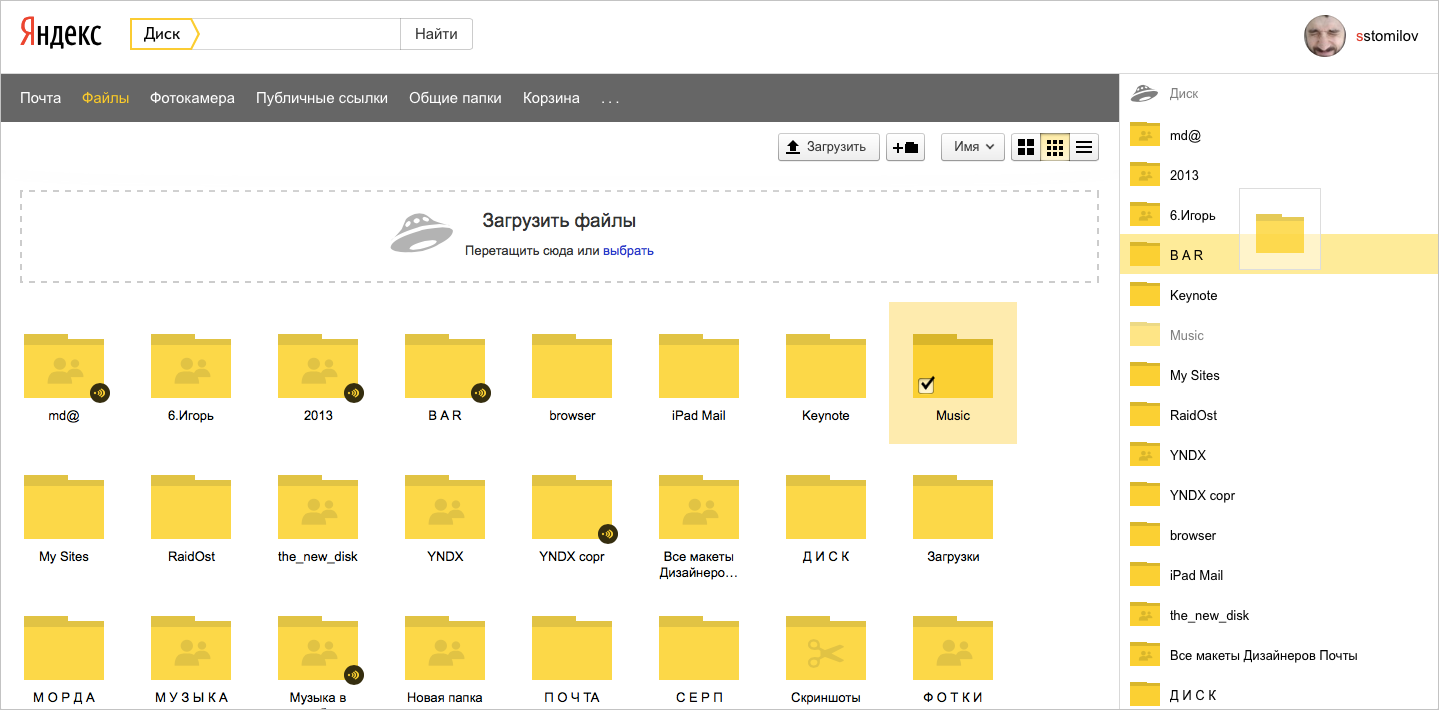Switch to small grid view
Image resolution: width=1439 pixels, height=710 pixels.
[x=1054, y=147]
